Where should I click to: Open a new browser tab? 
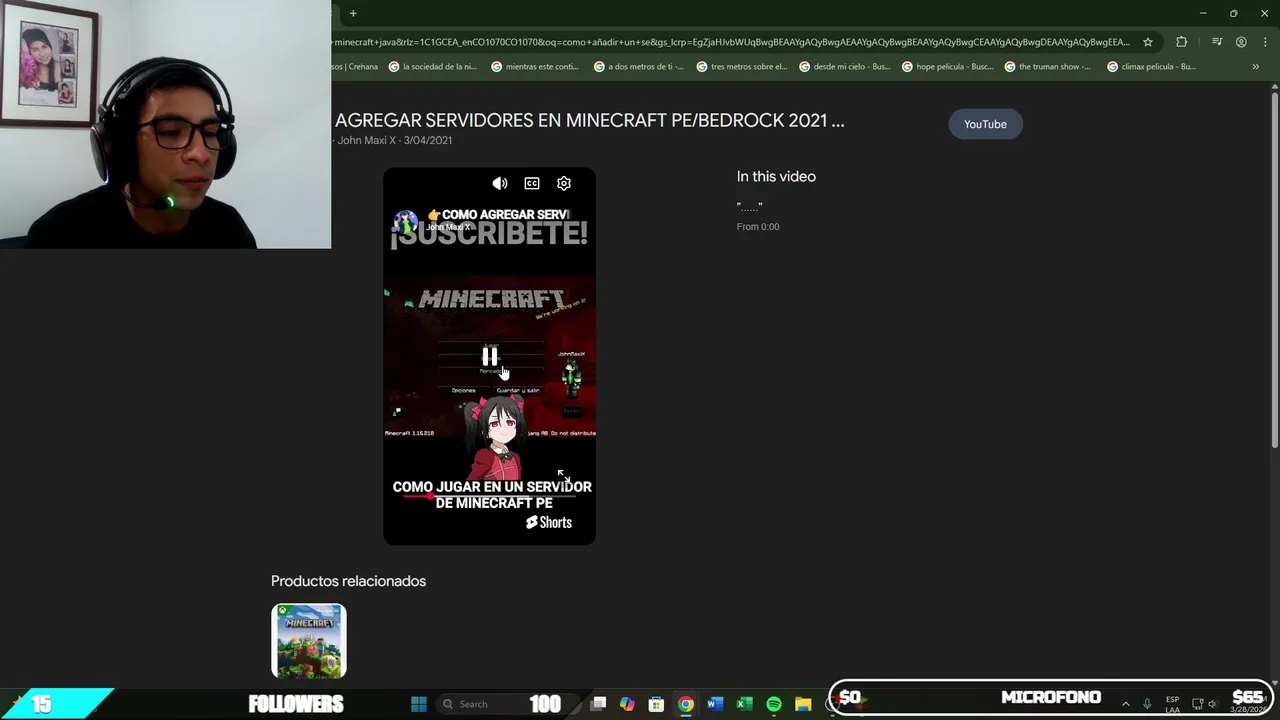click(353, 13)
